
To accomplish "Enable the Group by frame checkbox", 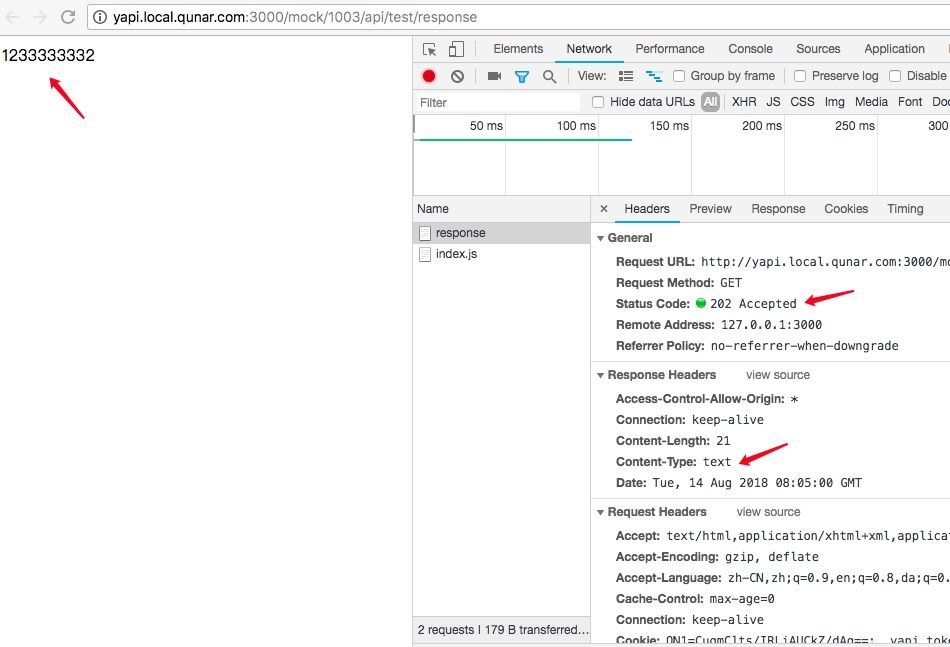I will click(x=679, y=76).
